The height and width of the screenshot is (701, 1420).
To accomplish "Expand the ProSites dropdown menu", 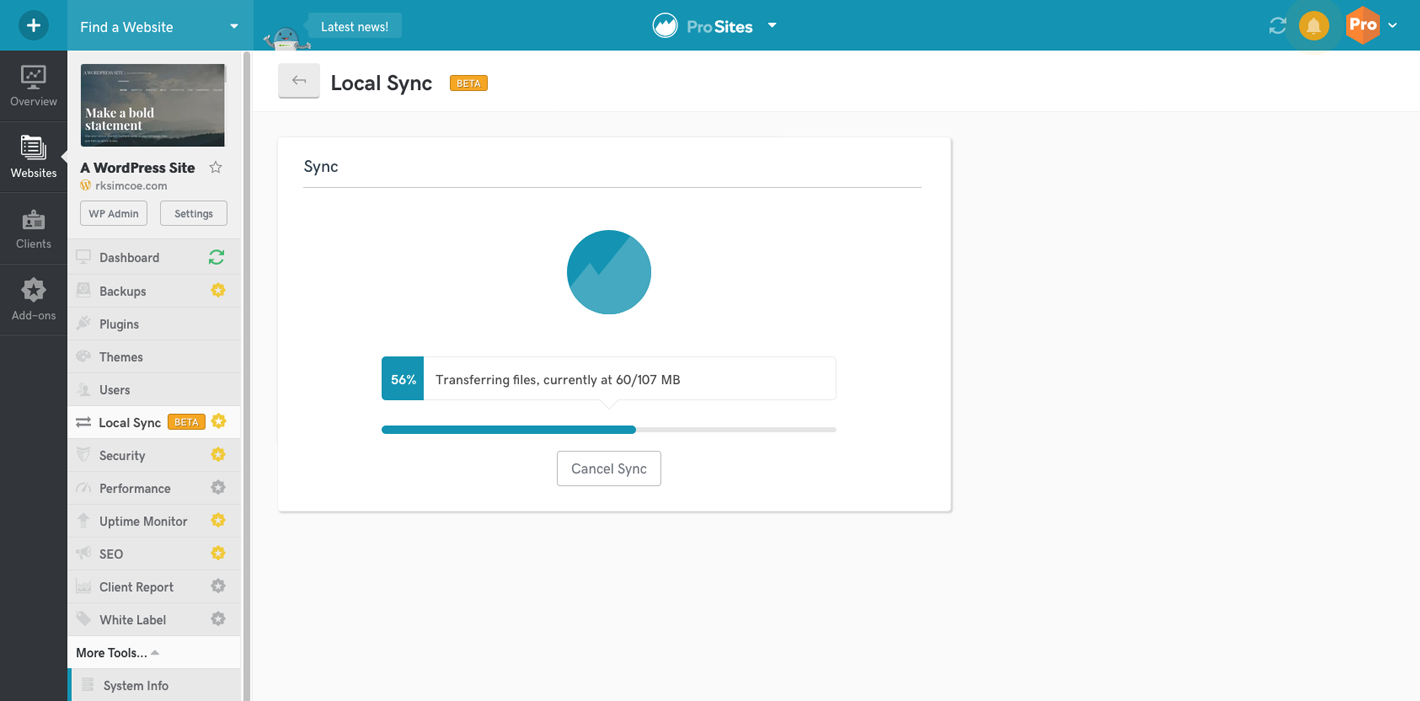I will coord(772,26).
